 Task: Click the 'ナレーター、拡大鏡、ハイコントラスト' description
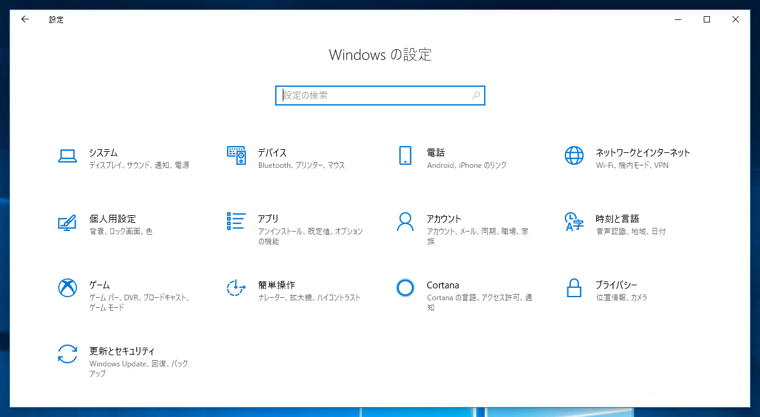pyautogui.click(x=309, y=297)
